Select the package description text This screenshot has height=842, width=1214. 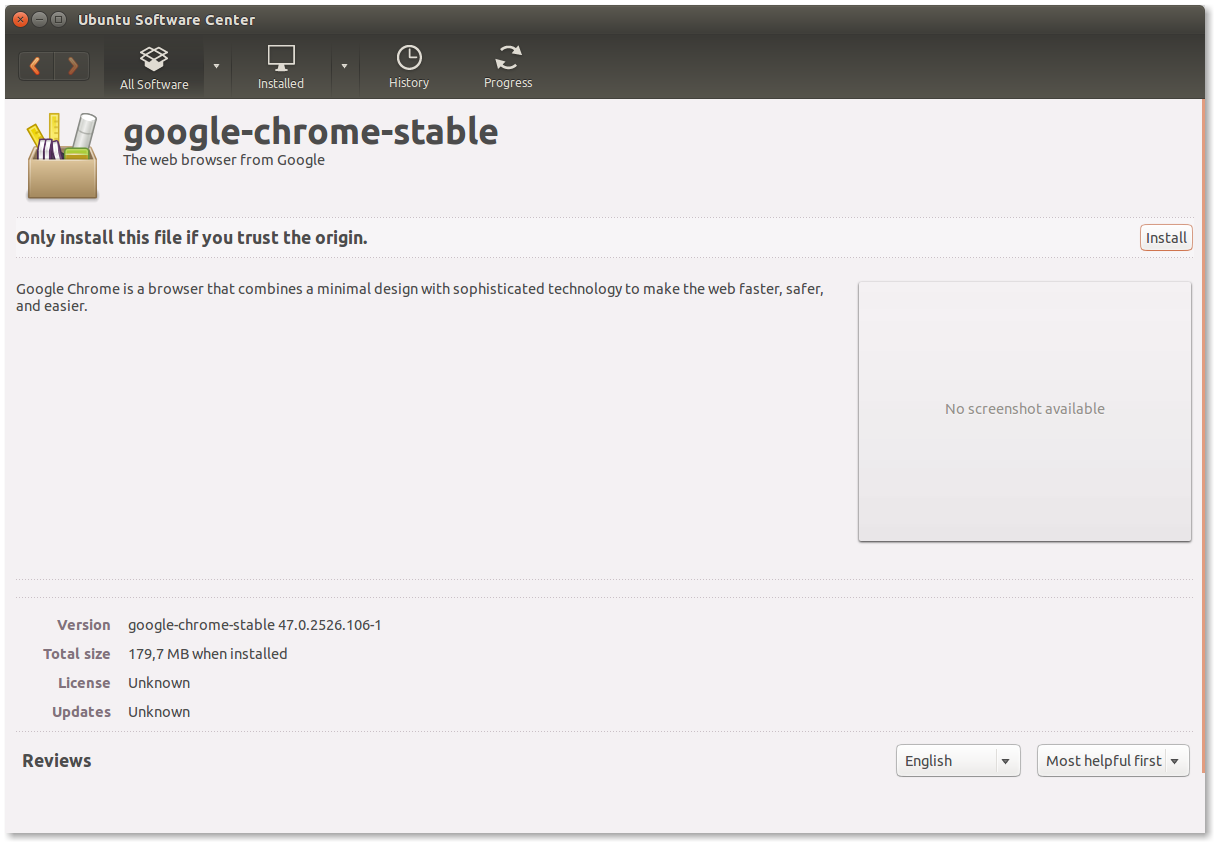[x=418, y=296]
